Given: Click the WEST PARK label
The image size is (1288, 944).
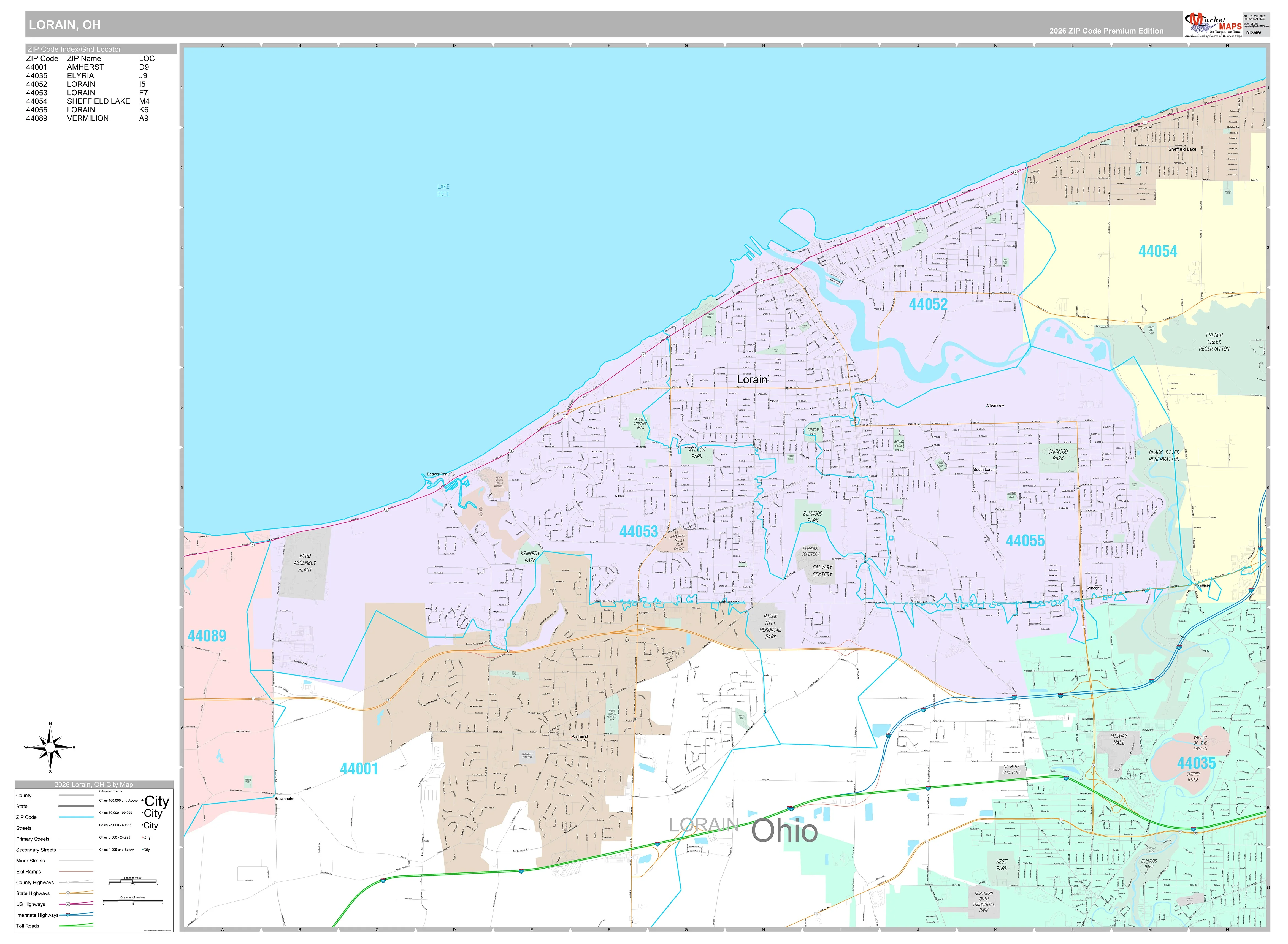Looking at the screenshot, I should tap(1002, 865).
